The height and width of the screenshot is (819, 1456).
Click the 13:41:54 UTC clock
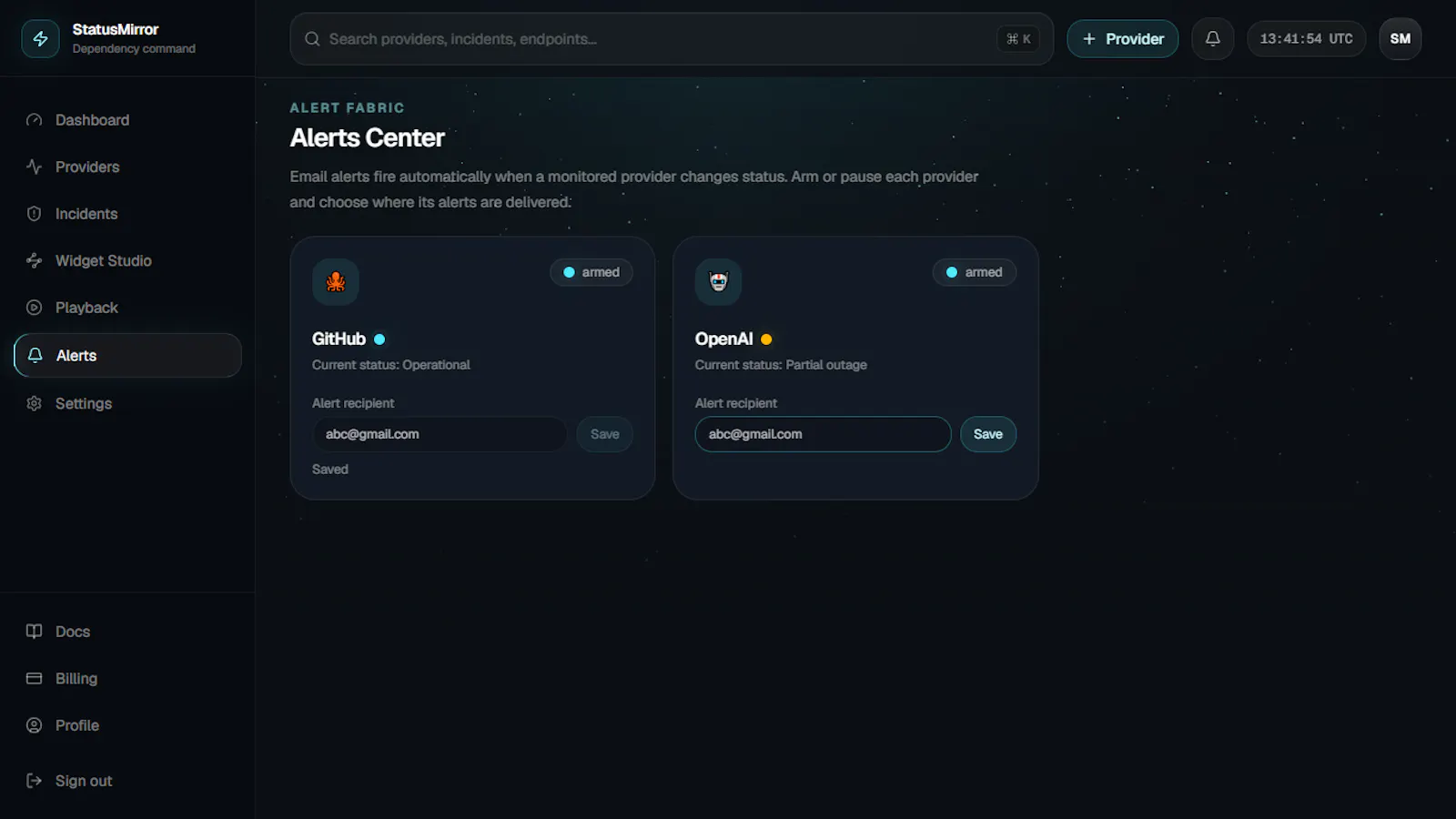coord(1306,39)
